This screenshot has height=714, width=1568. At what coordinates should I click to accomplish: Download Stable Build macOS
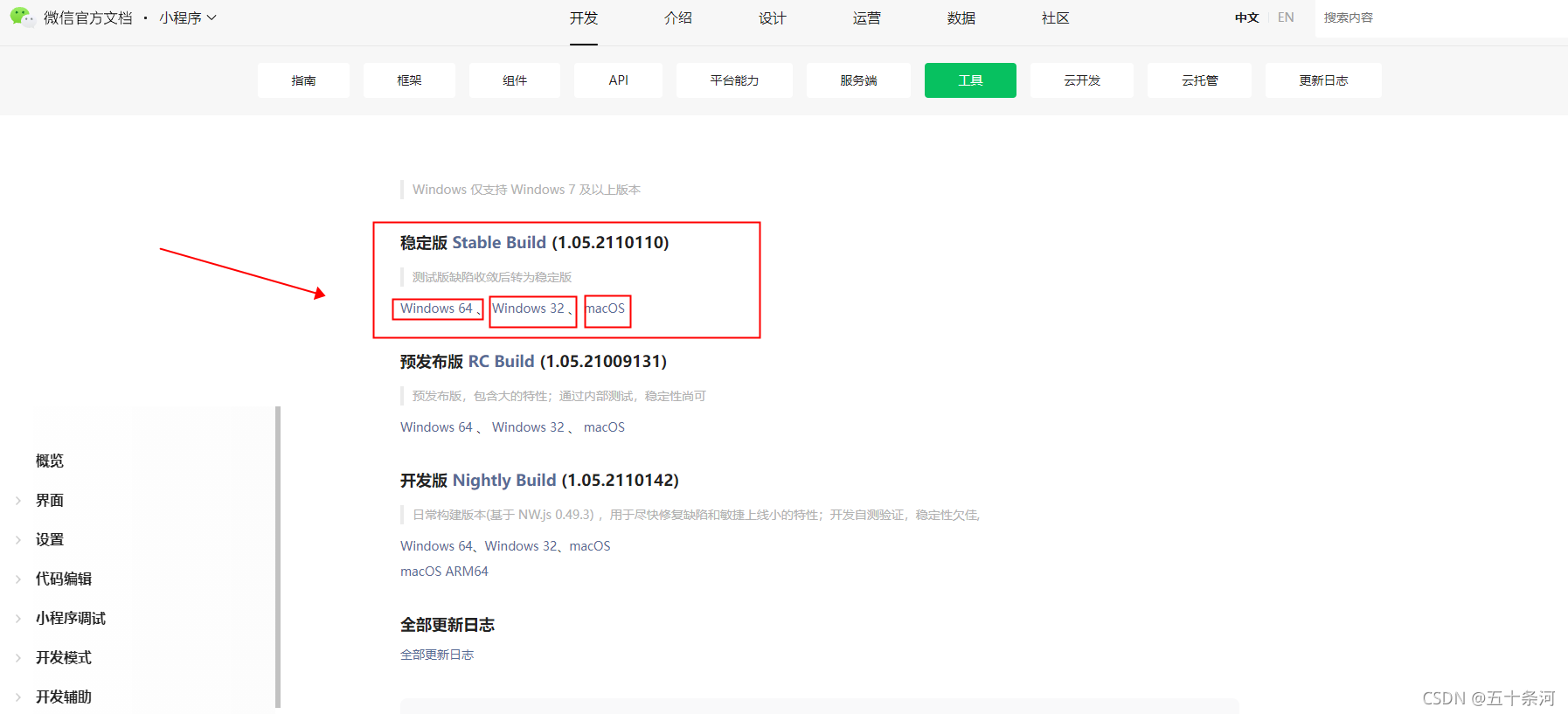point(605,308)
